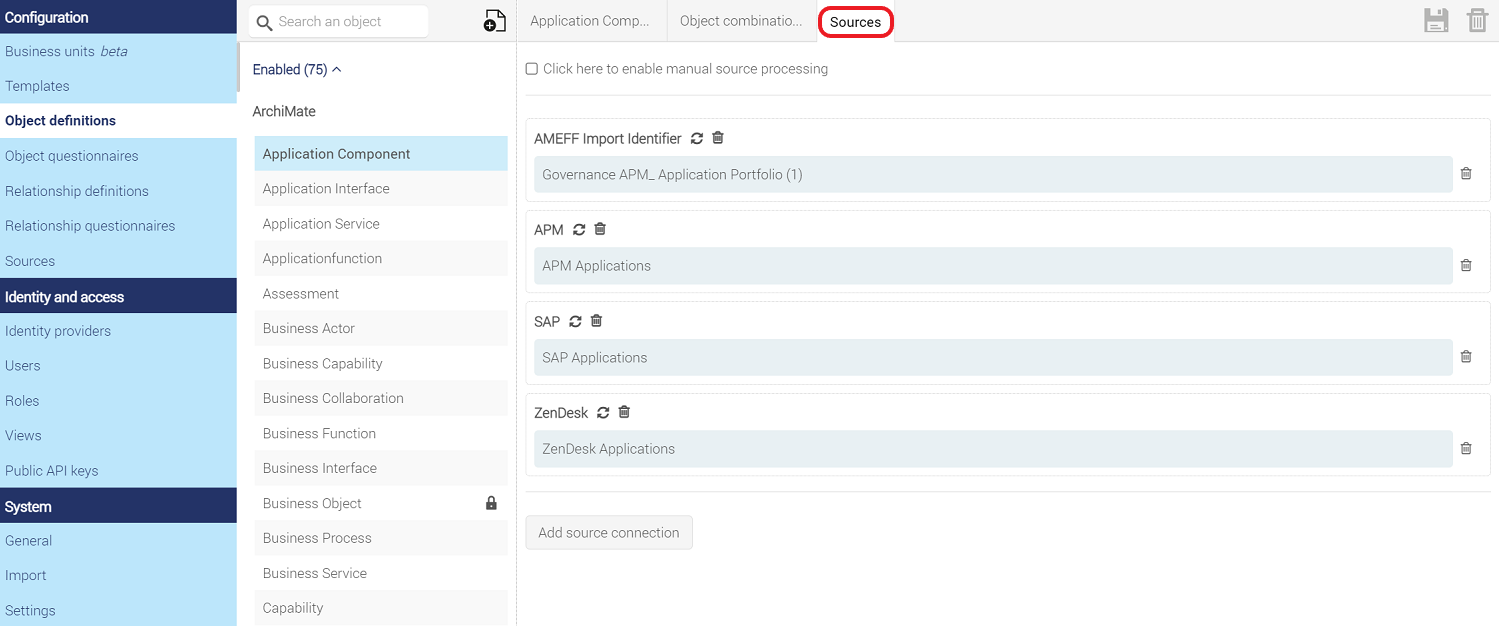Select Business Capability object
The height and width of the screenshot is (626, 1499).
point(381,364)
